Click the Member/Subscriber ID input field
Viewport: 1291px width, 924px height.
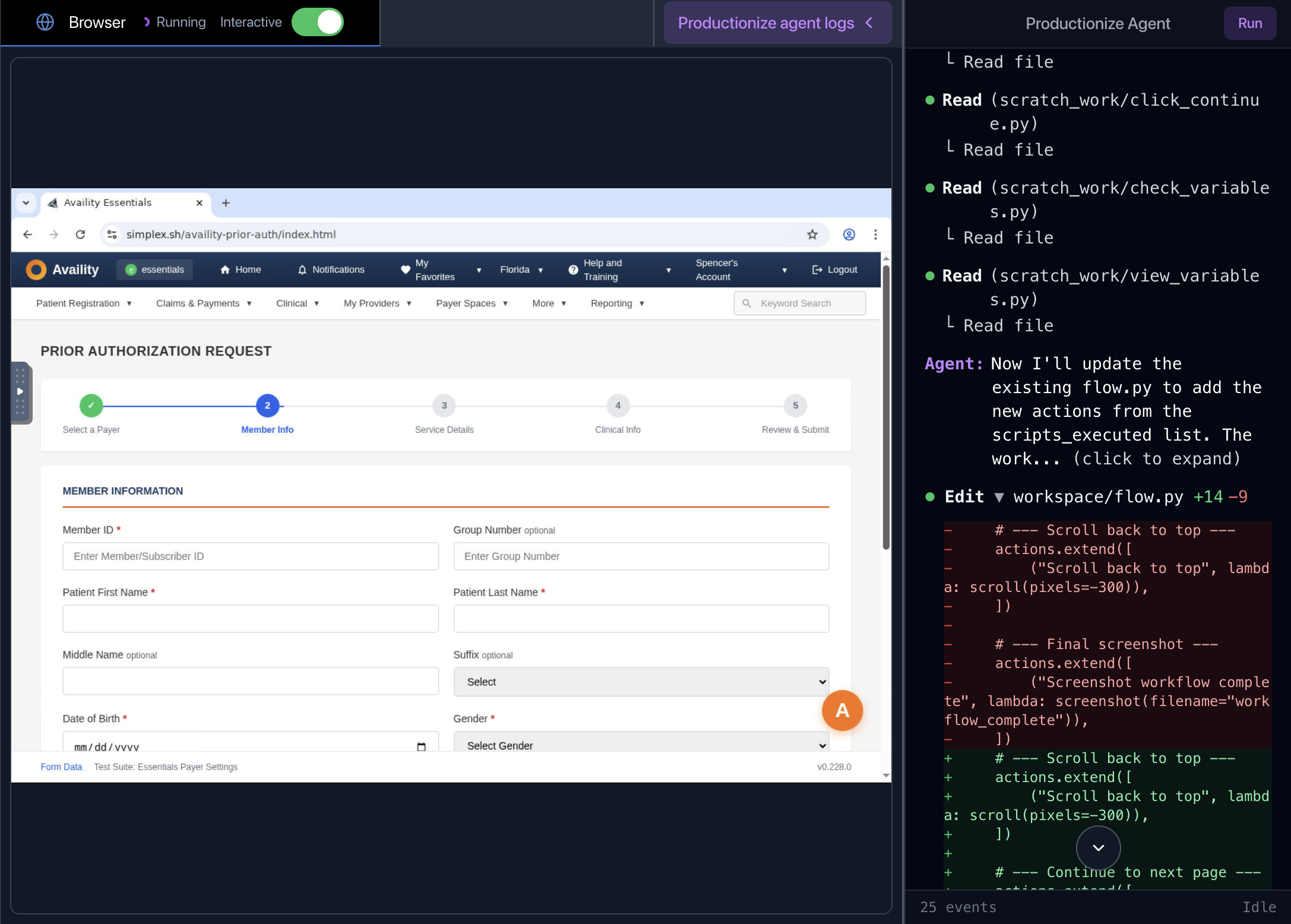point(250,556)
